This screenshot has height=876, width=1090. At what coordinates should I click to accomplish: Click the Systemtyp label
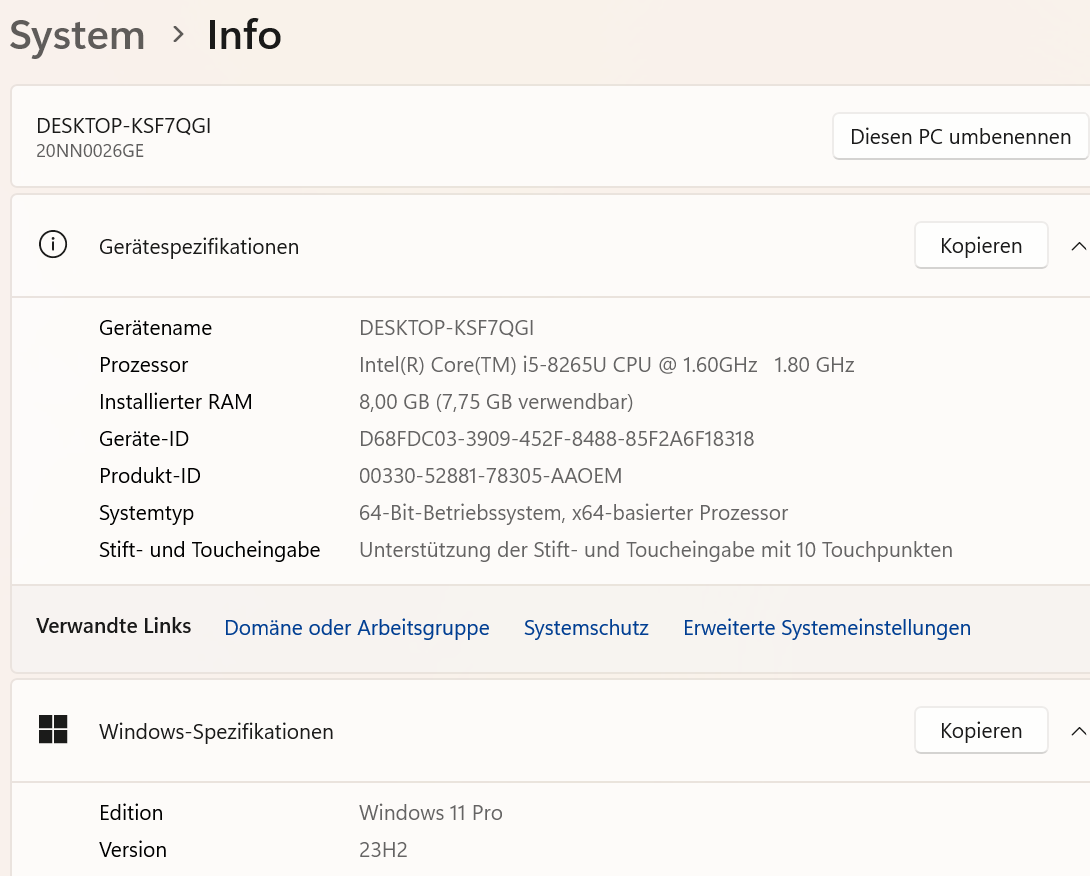tap(147, 513)
